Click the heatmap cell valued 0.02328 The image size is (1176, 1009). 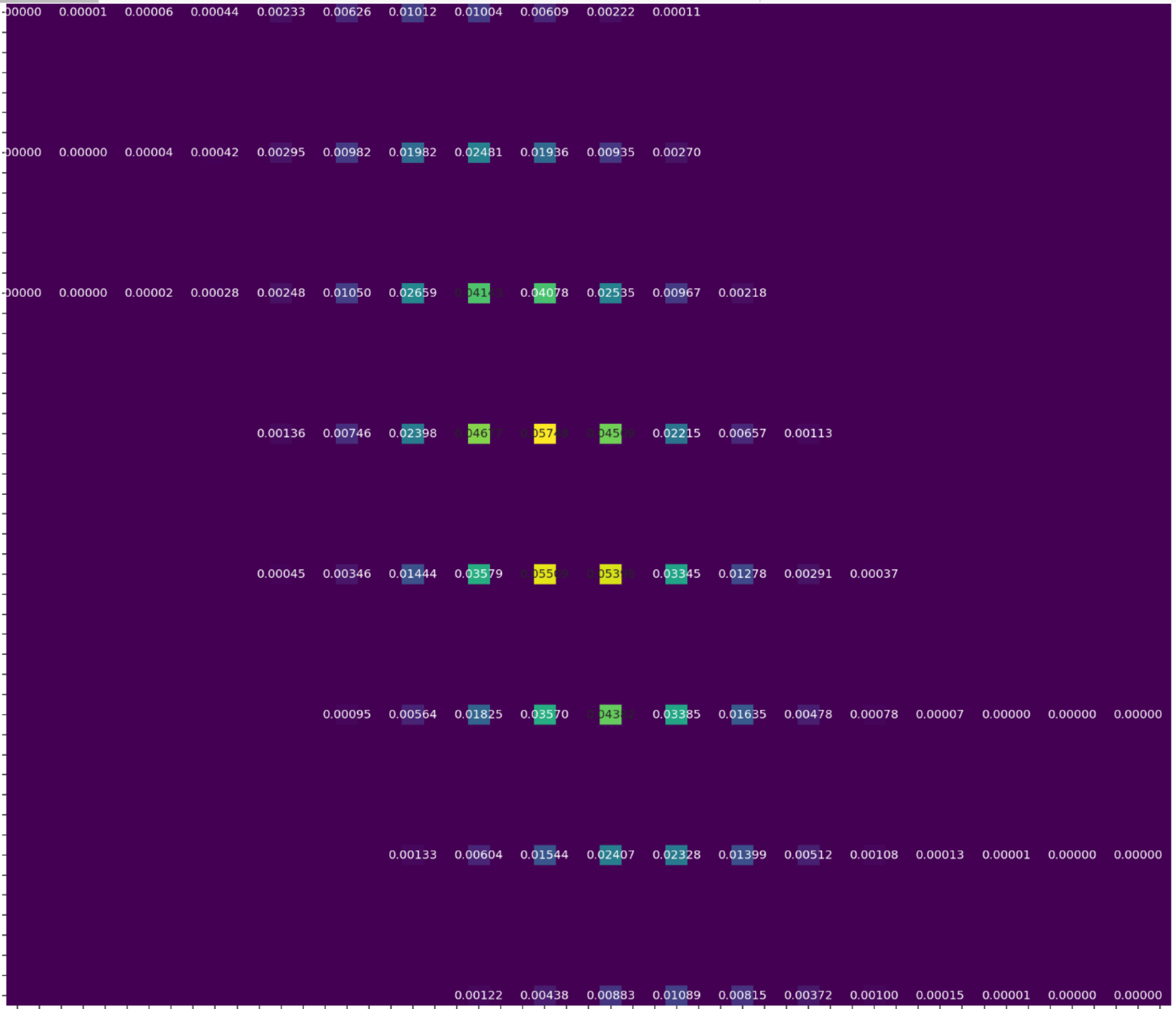pos(676,854)
